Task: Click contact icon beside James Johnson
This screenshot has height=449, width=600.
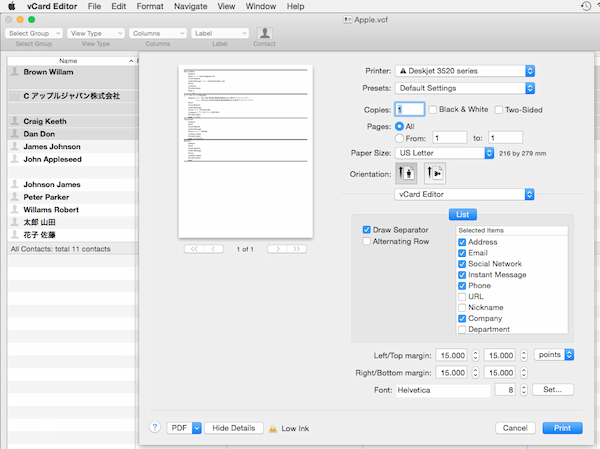Action: point(15,146)
